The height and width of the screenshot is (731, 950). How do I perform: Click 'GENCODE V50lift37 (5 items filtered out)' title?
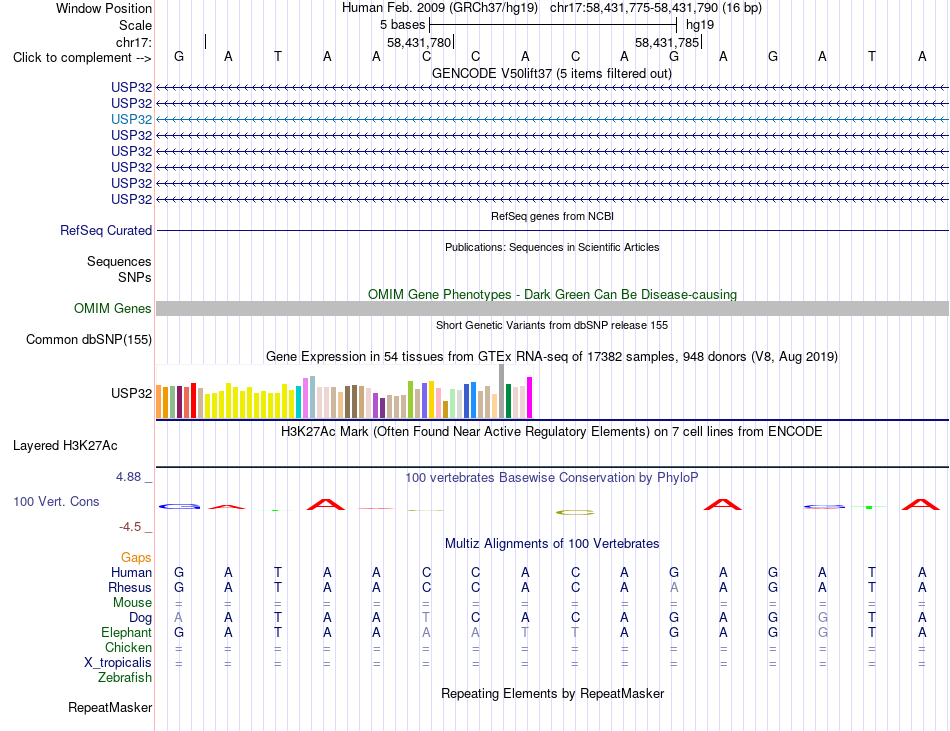[552, 73]
